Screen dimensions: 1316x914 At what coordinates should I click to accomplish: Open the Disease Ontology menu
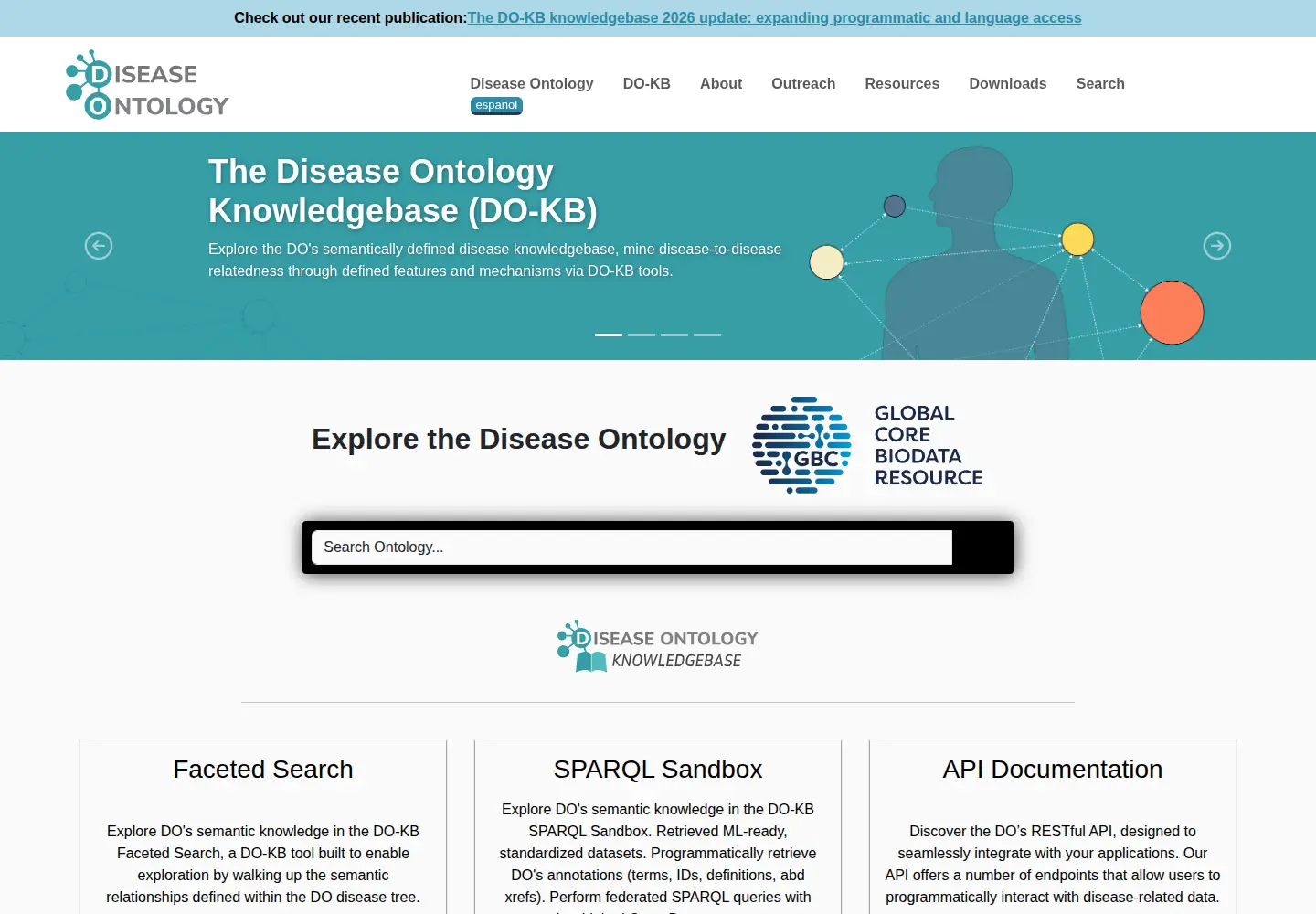coord(532,83)
